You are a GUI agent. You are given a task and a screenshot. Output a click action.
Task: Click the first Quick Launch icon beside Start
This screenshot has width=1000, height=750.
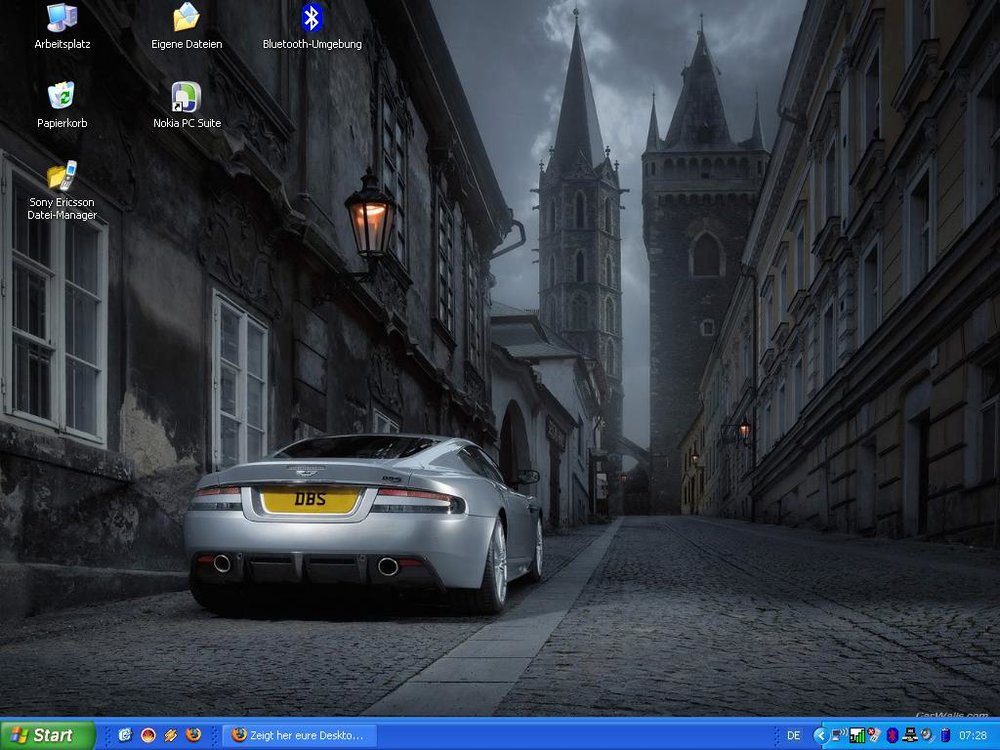tap(125, 735)
